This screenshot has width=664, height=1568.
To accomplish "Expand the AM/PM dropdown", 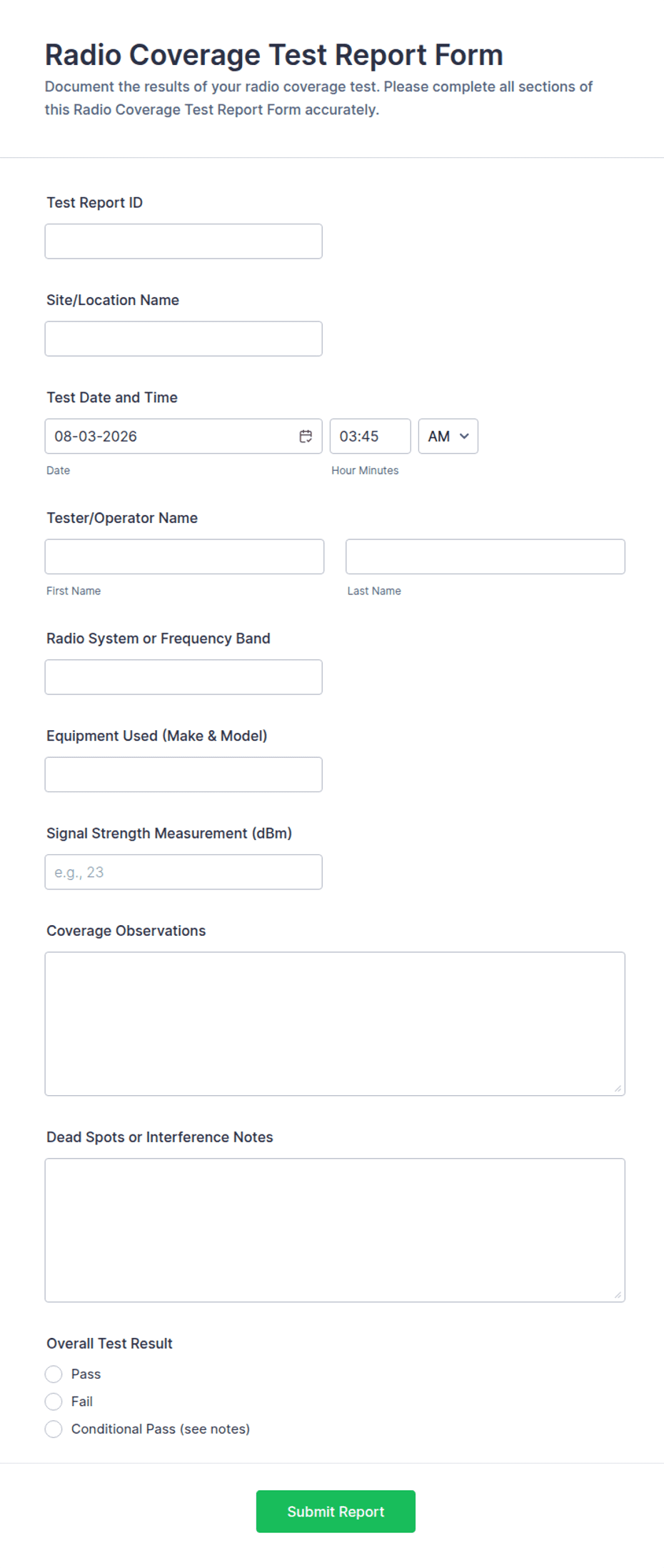I will (x=448, y=436).
